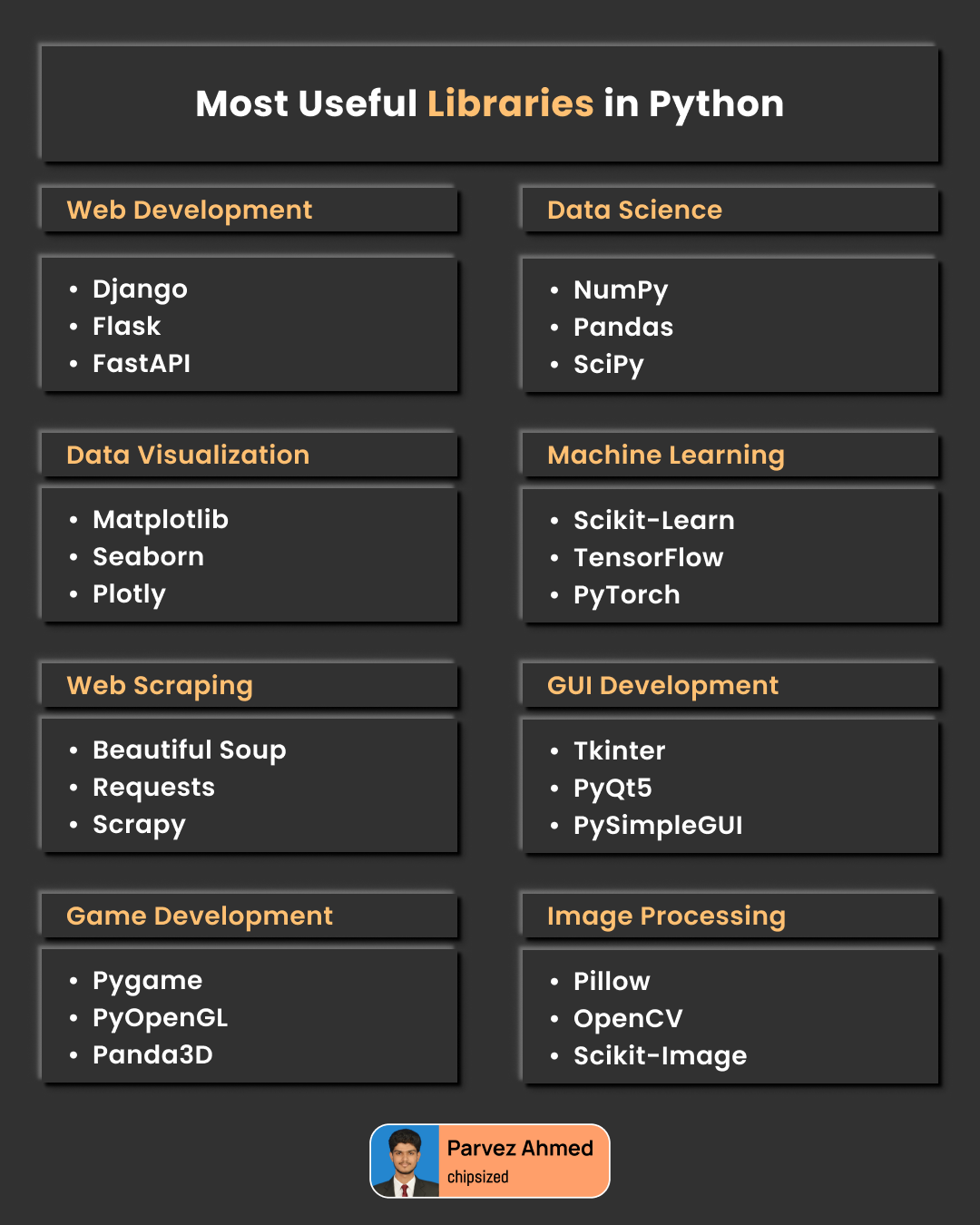This screenshot has width=980, height=1225.
Task: Click the Data Visualization heading
Action: [188, 456]
